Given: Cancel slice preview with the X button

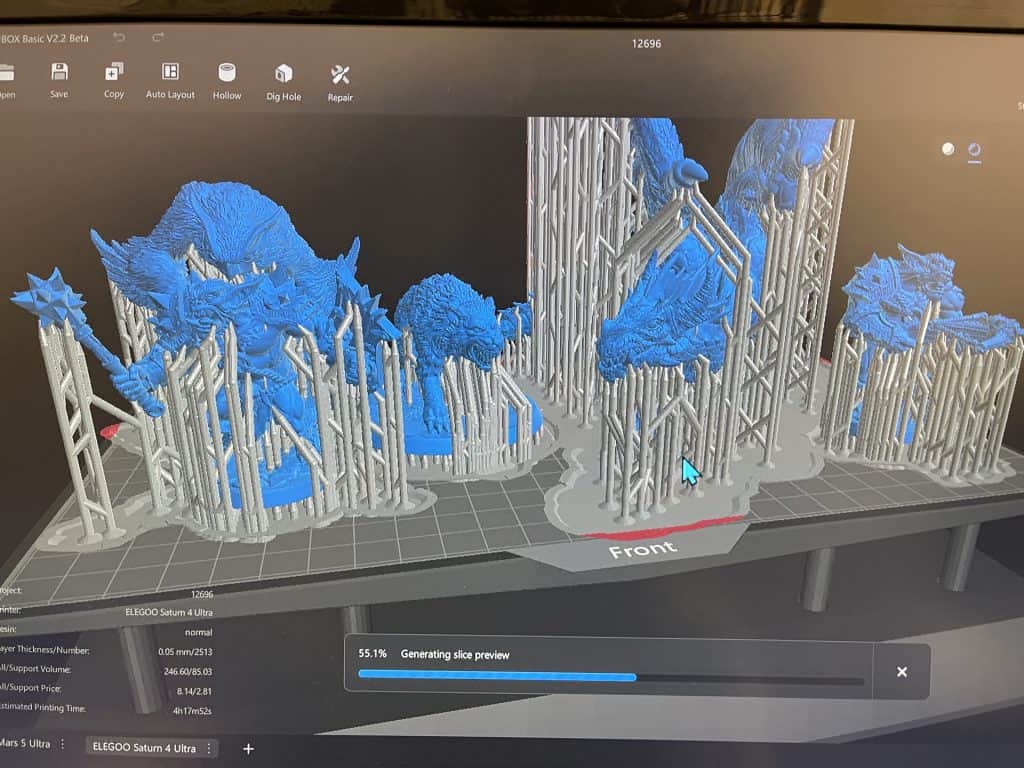Looking at the screenshot, I should click(x=902, y=671).
